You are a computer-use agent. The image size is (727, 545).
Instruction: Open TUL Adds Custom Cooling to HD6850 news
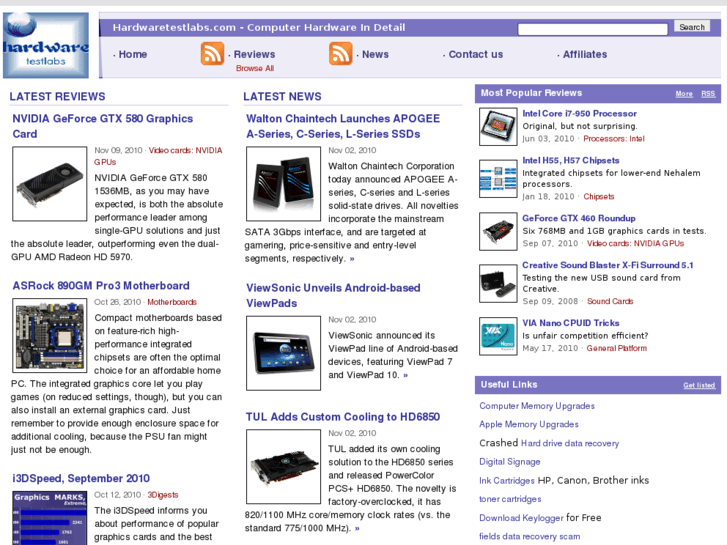click(x=343, y=417)
